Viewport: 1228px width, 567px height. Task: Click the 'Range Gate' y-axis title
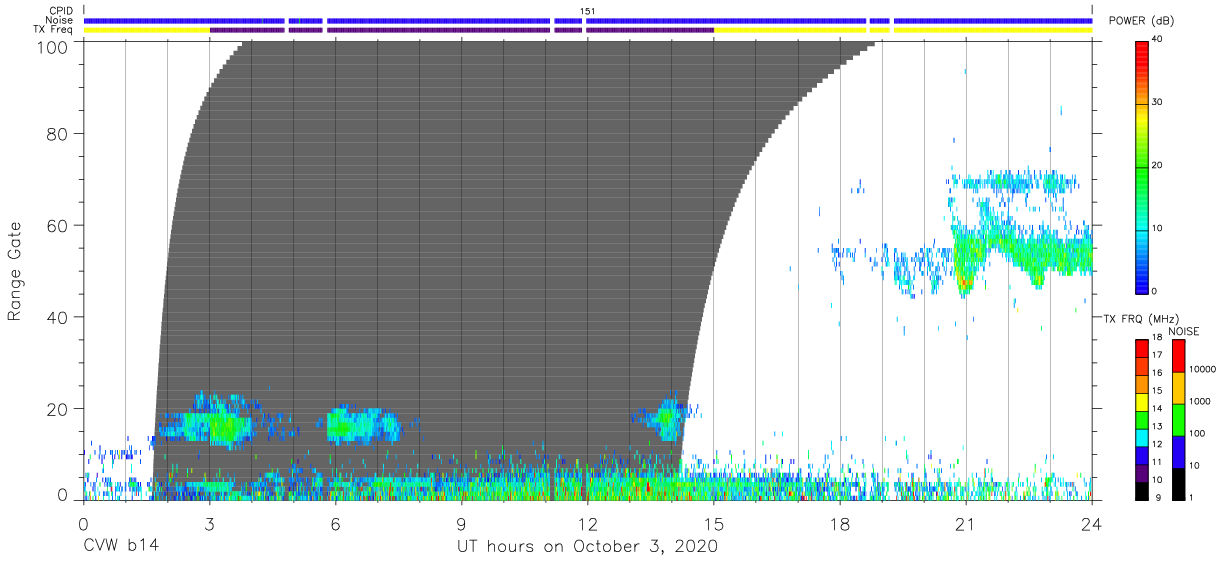[15, 271]
